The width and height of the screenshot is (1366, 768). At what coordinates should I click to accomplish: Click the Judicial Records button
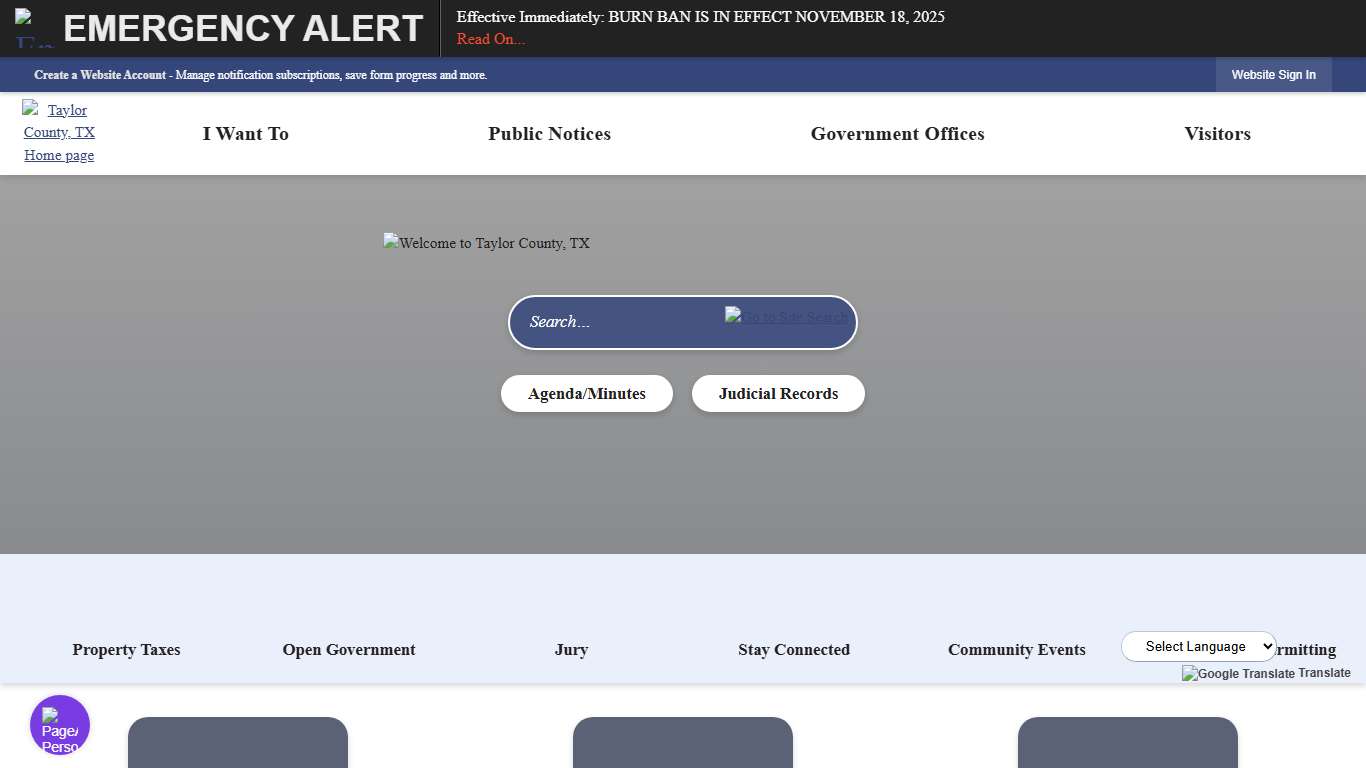[x=778, y=393]
